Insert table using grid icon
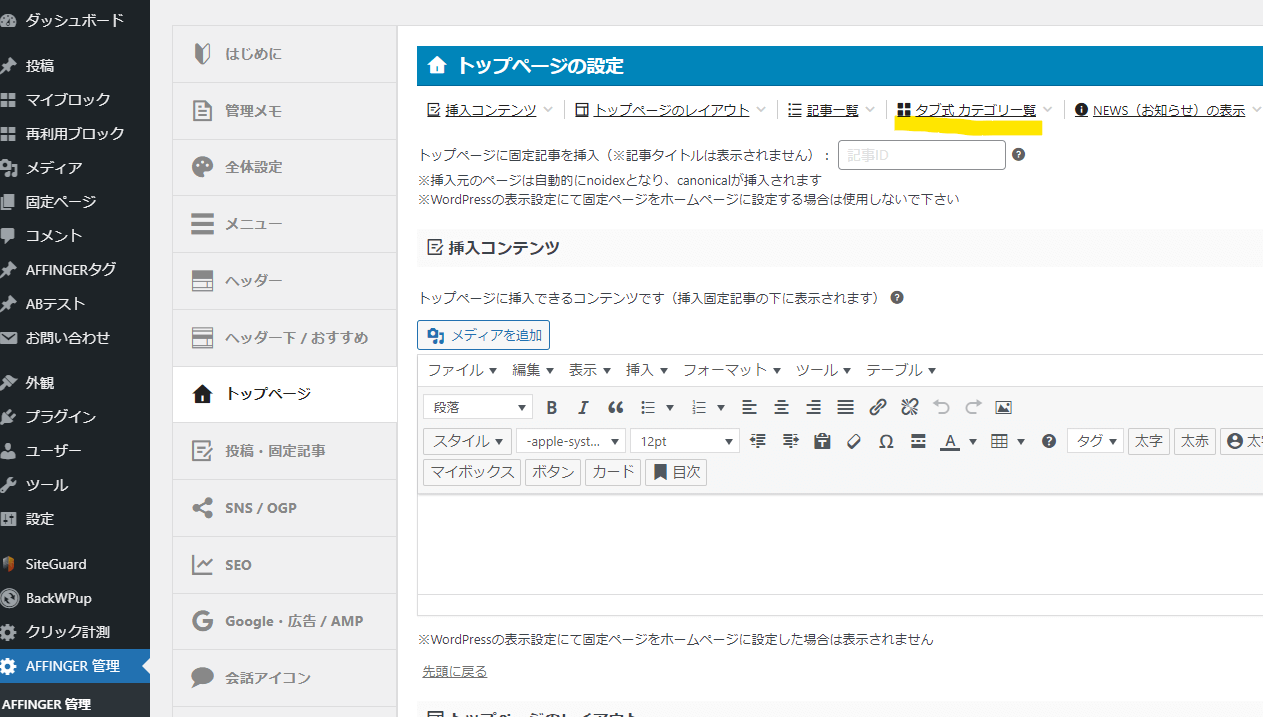This screenshot has width=1263, height=717. point(999,441)
